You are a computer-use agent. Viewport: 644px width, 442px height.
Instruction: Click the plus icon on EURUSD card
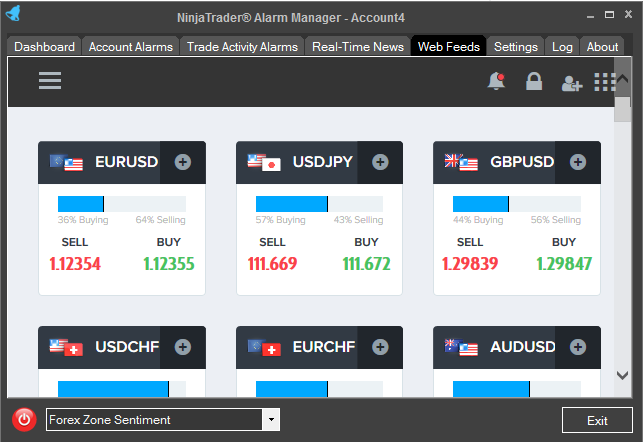click(x=183, y=162)
